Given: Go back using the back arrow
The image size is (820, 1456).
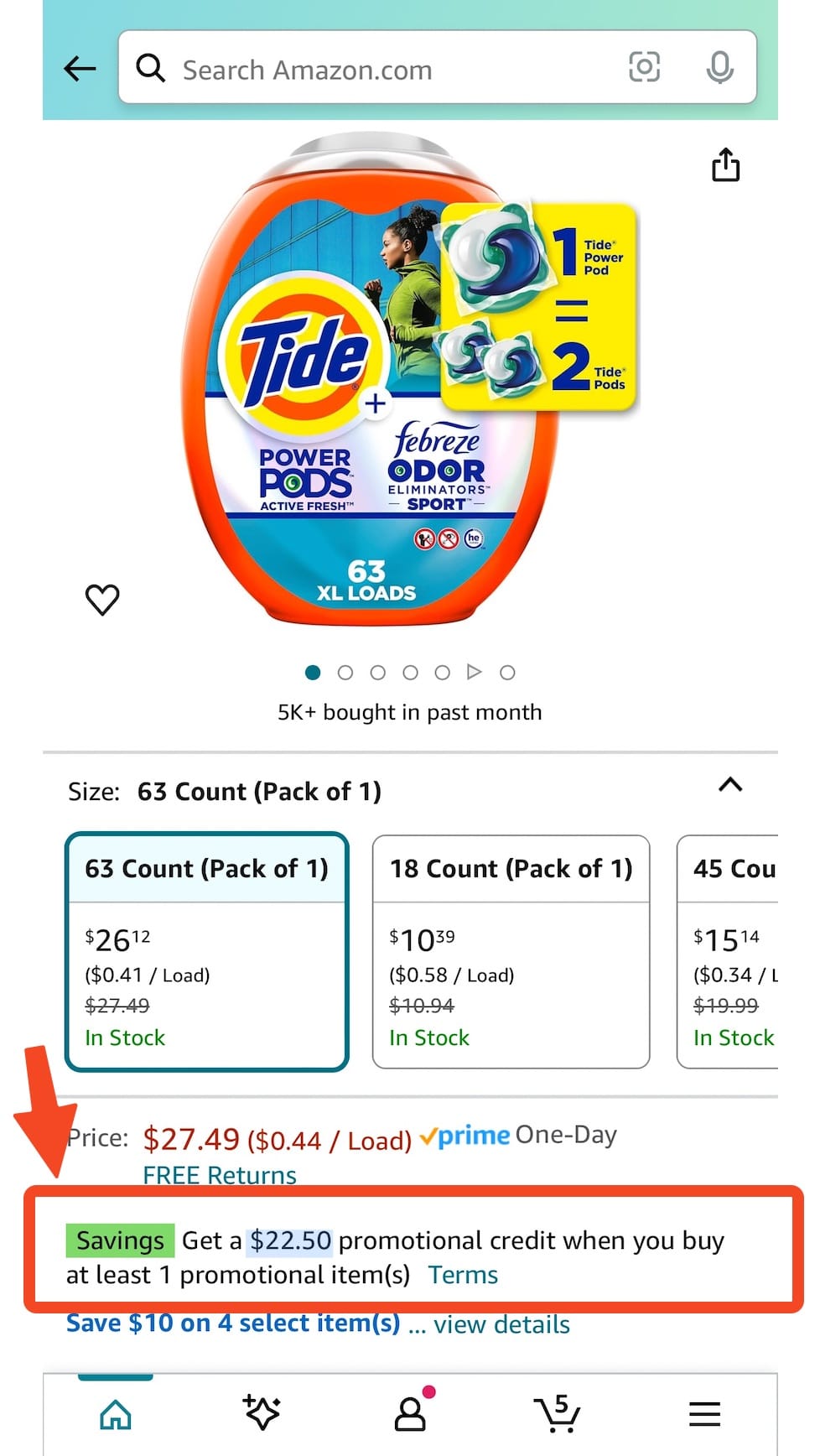Looking at the screenshot, I should (80, 68).
